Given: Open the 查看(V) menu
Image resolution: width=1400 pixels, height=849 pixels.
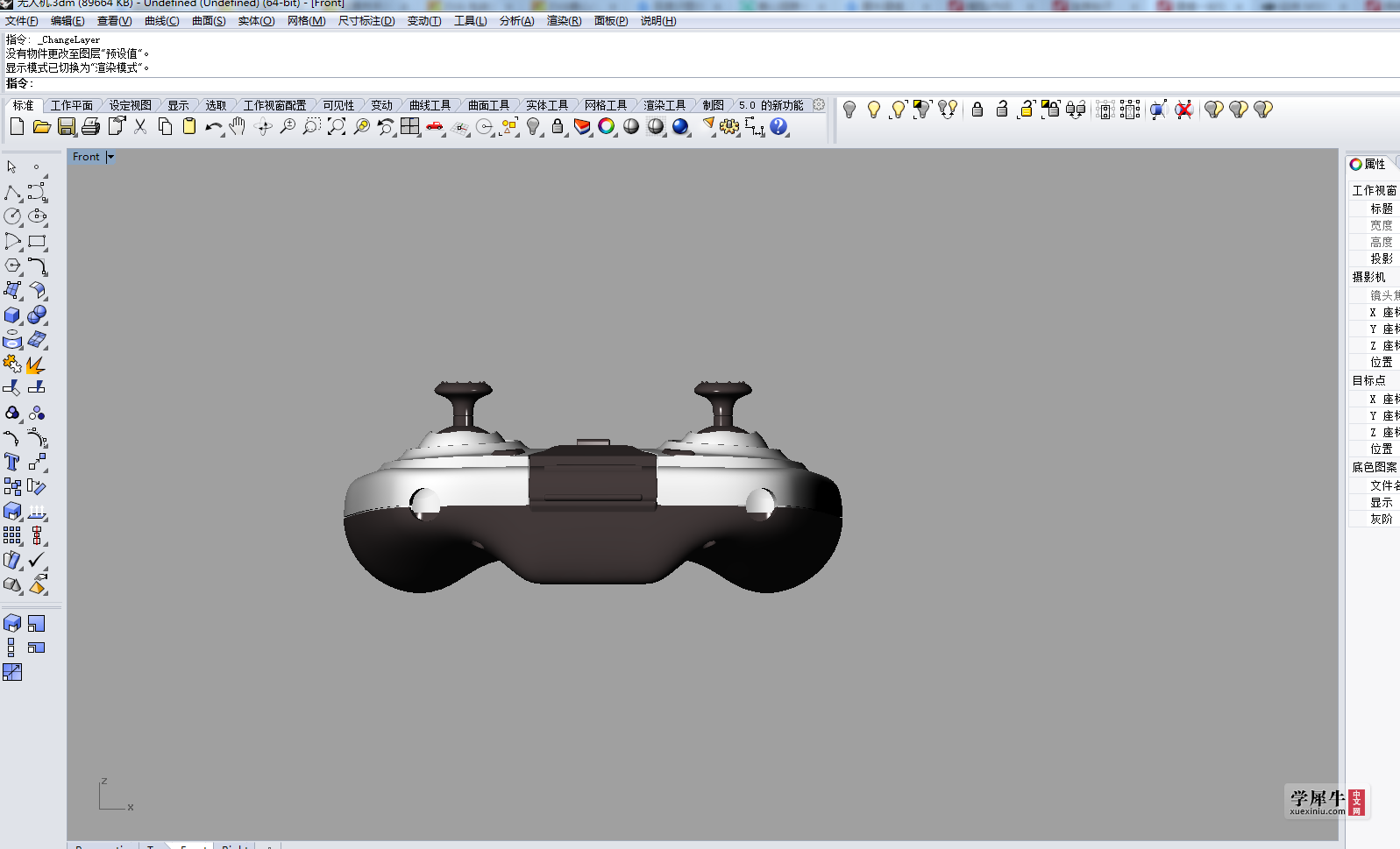Looking at the screenshot, I should (114, 21).
